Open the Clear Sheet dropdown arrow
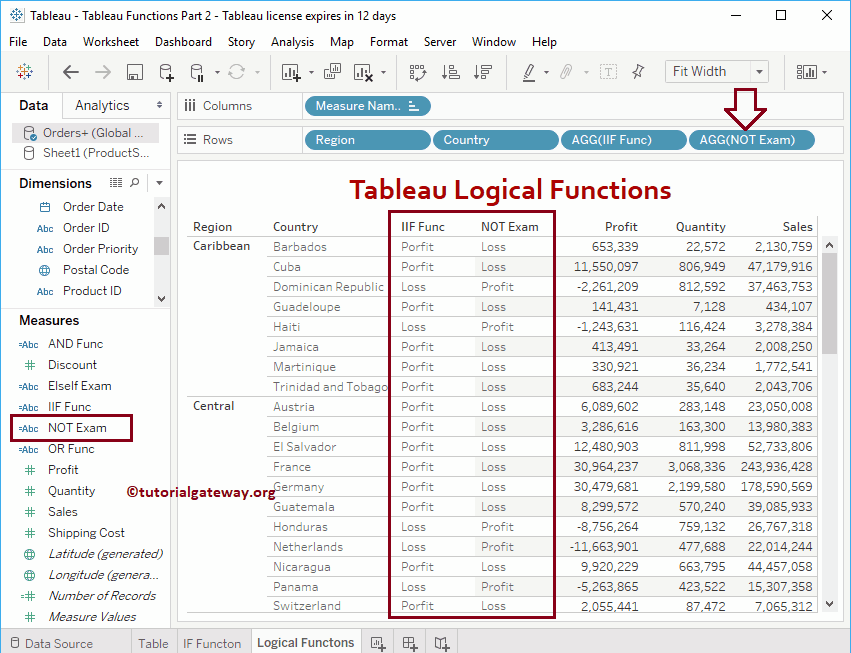851x653 pixels. point(383,72)
